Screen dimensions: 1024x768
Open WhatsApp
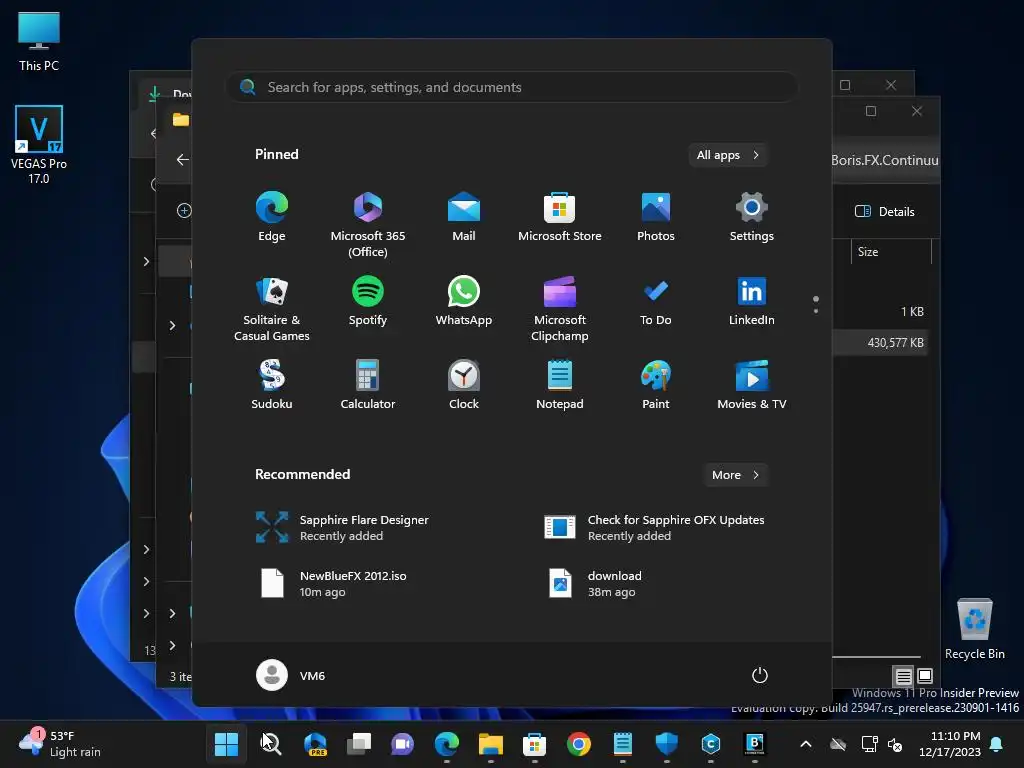(x=464, y=301)
